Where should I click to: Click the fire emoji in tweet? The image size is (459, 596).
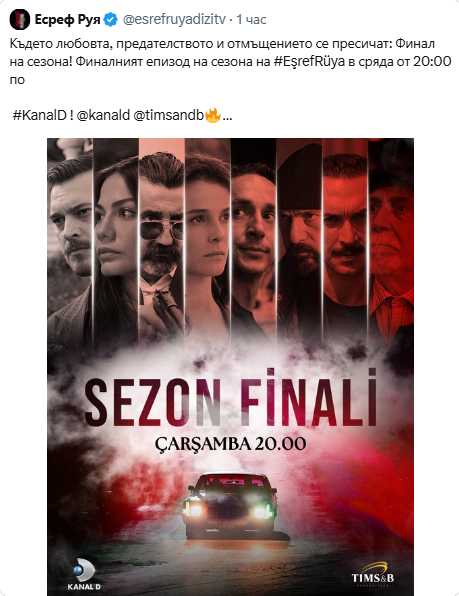point(213,115)
